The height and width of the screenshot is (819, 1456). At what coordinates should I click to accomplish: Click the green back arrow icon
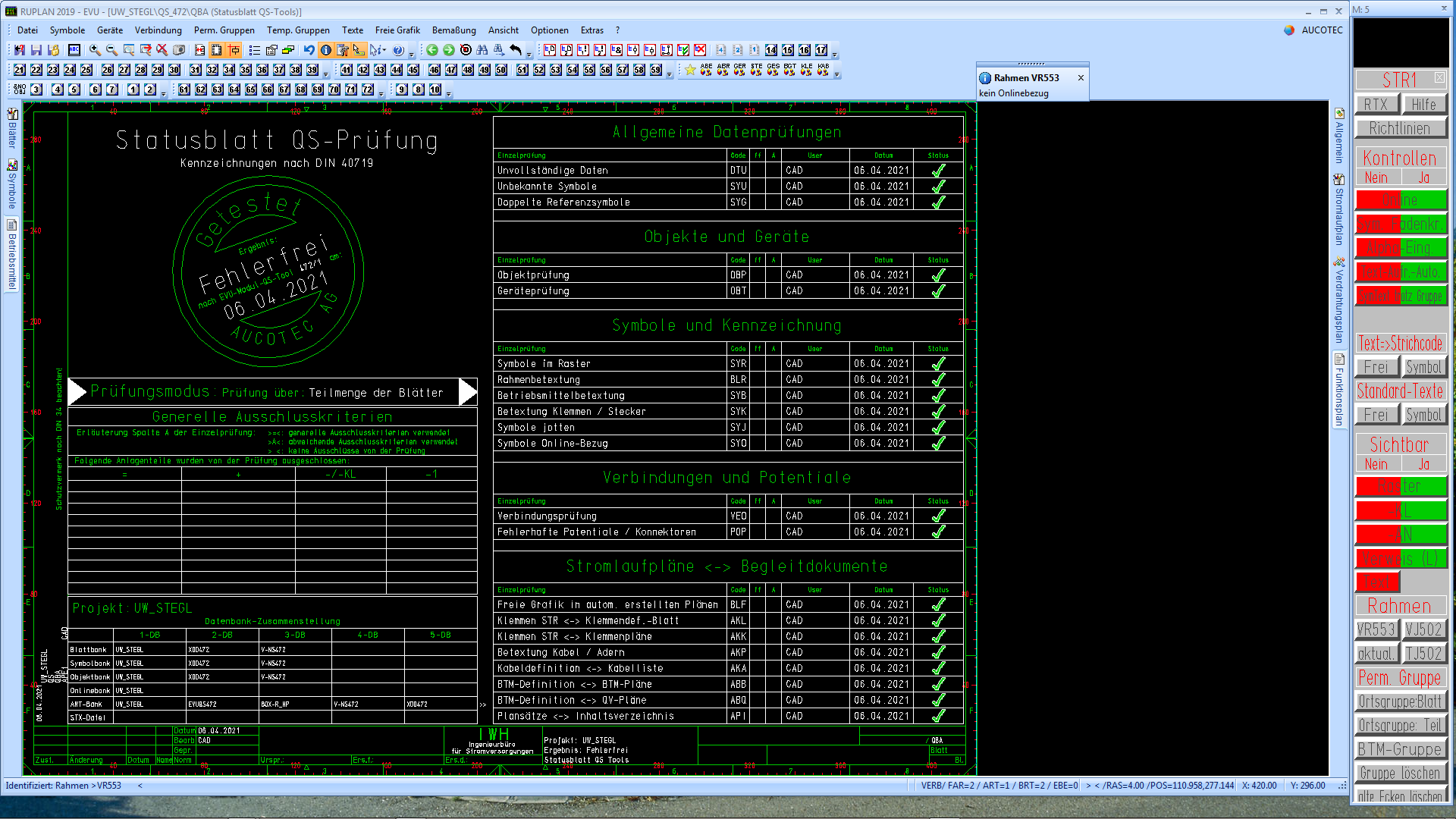(x=432, y=50)
